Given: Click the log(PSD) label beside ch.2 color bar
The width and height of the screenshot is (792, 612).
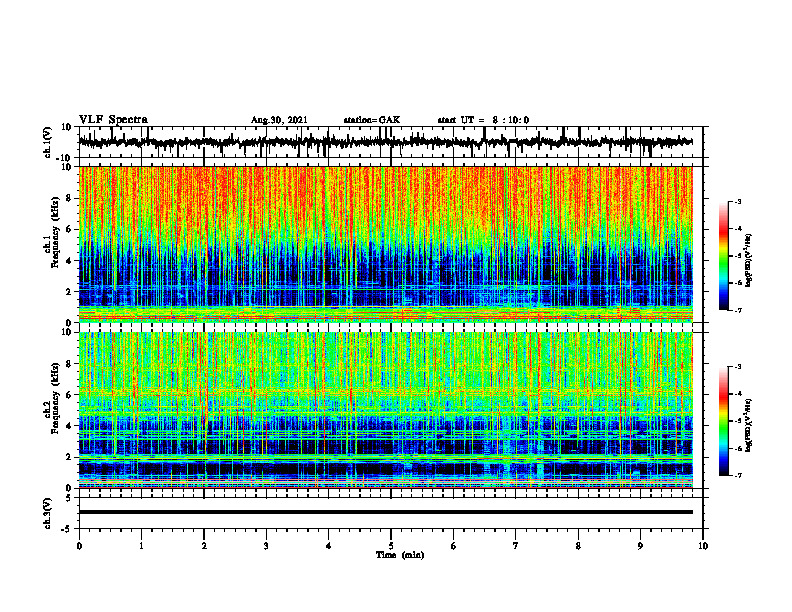Looking at the screenshot, I should pyautogui.click(x=749, y=425).
